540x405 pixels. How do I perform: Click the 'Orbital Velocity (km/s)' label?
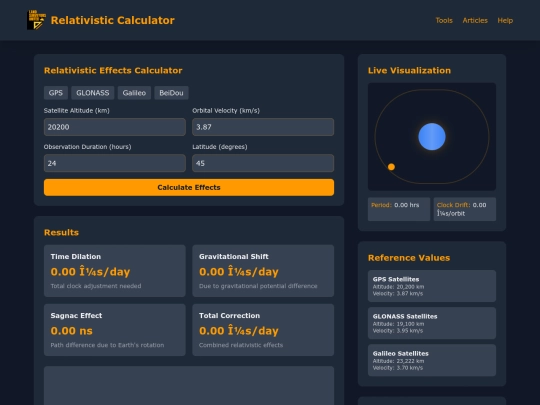[x=226, y=111]
